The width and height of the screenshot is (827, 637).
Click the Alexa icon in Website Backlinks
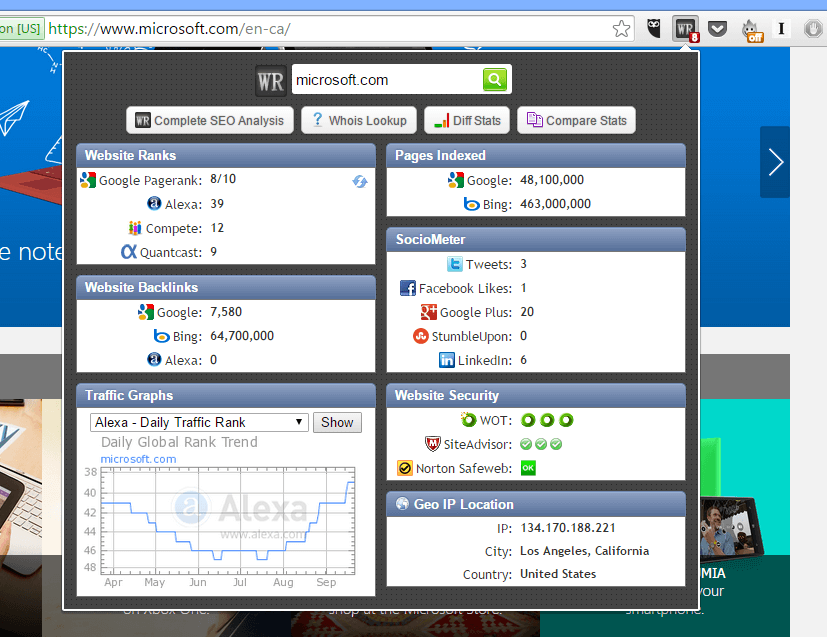click(154, 360)
